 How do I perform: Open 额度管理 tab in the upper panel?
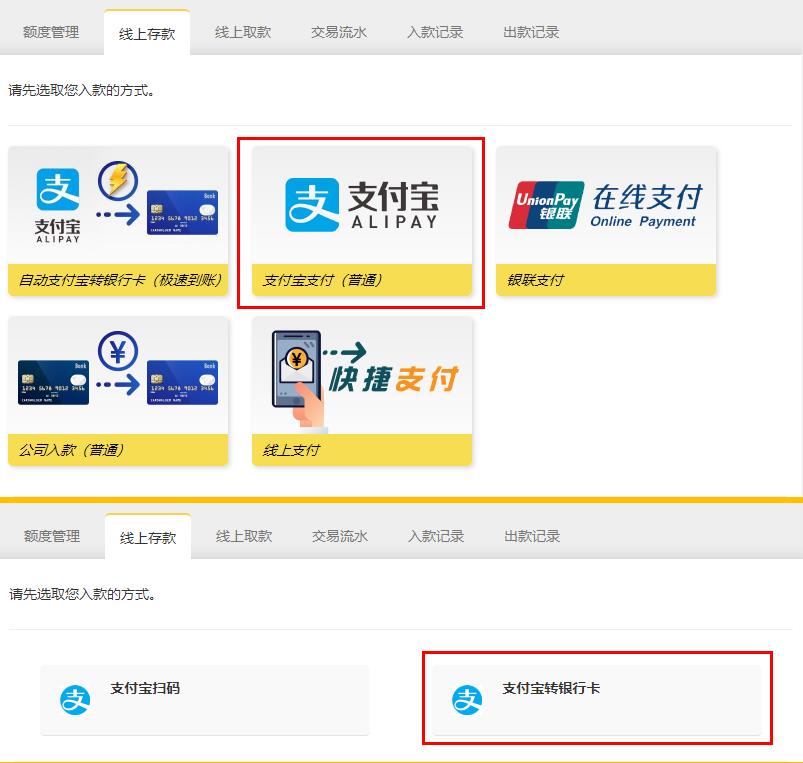[51, 32]
